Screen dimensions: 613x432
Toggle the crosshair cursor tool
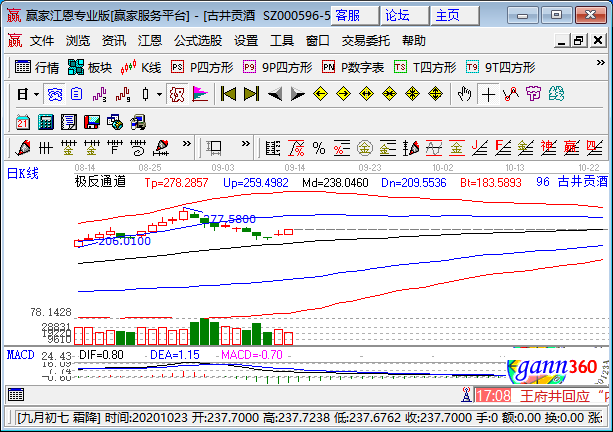point(488,95)
